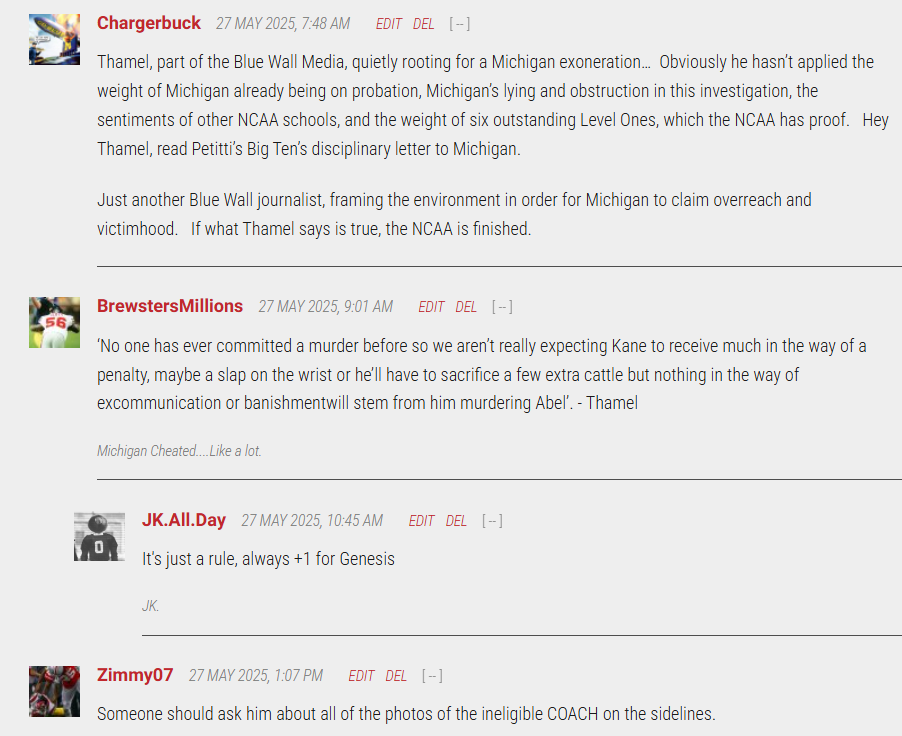Open Chargerbuck's avatar image
This screenshot has height=736, width=902.
click(x=55, y=40)
